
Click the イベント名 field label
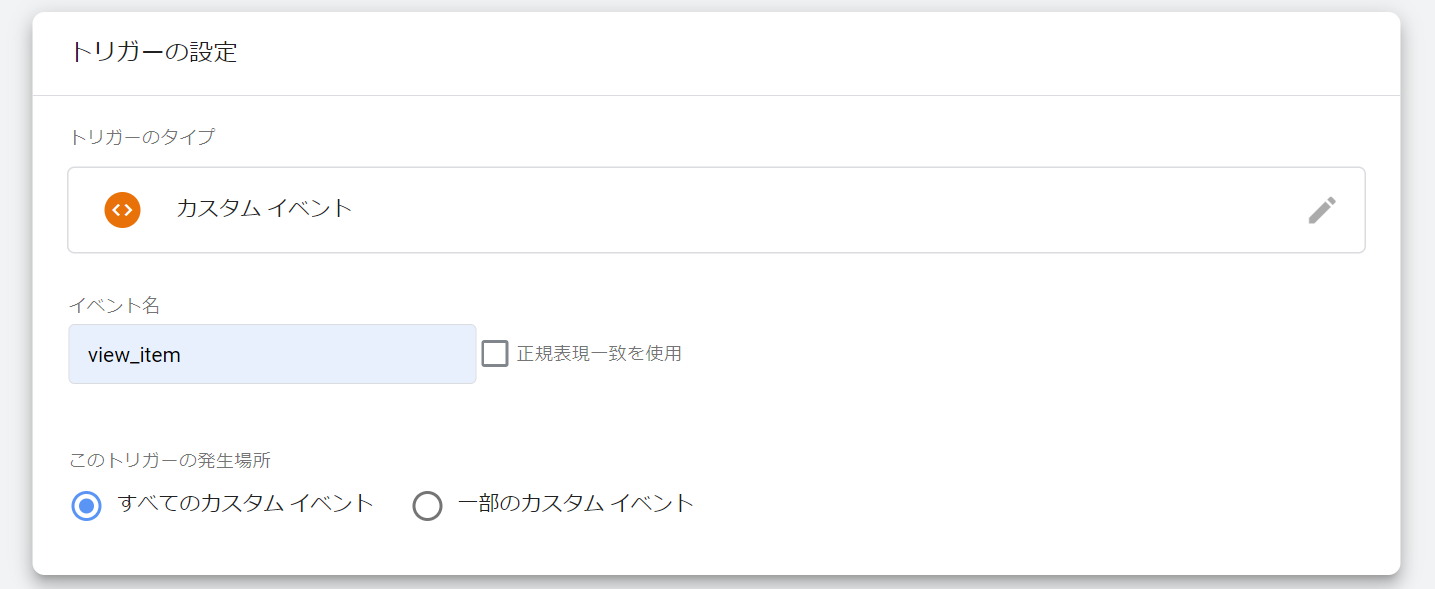114,306
